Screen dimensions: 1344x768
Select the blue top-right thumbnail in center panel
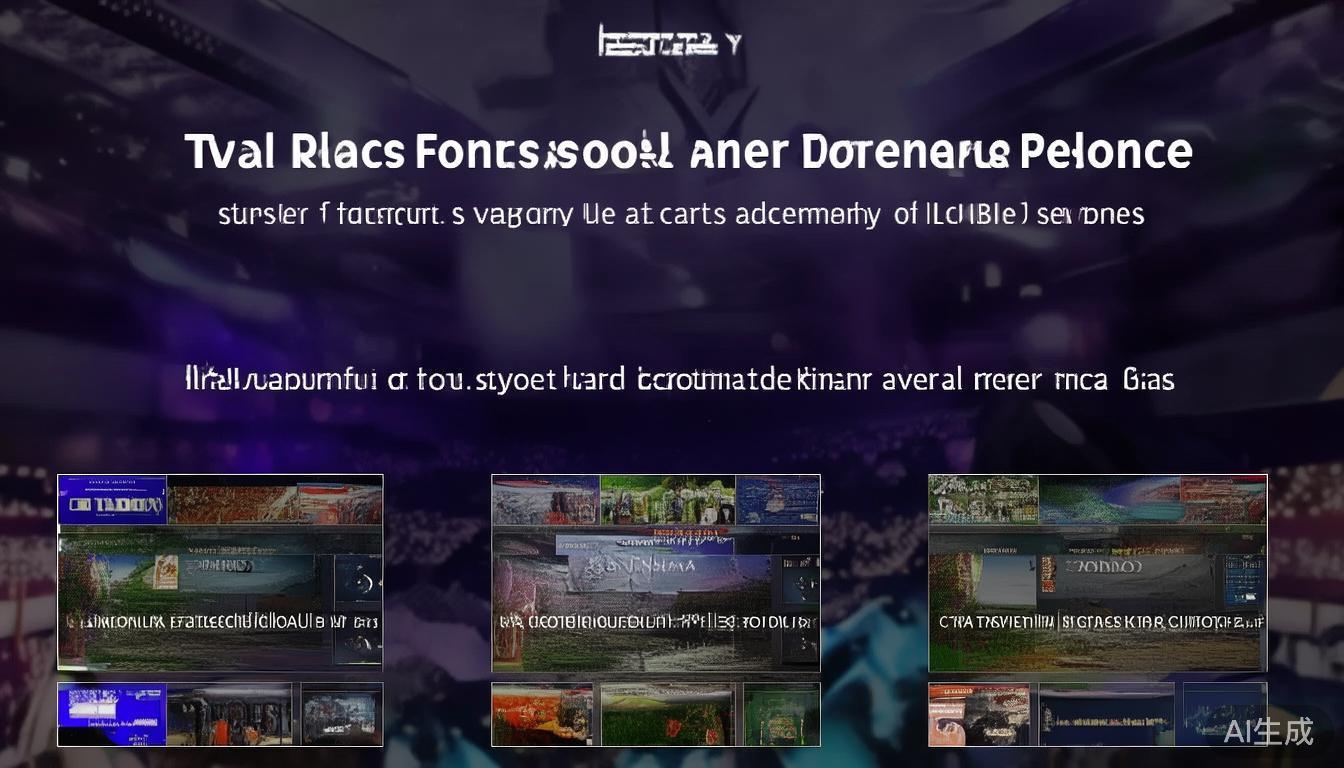tap(778, 499)
